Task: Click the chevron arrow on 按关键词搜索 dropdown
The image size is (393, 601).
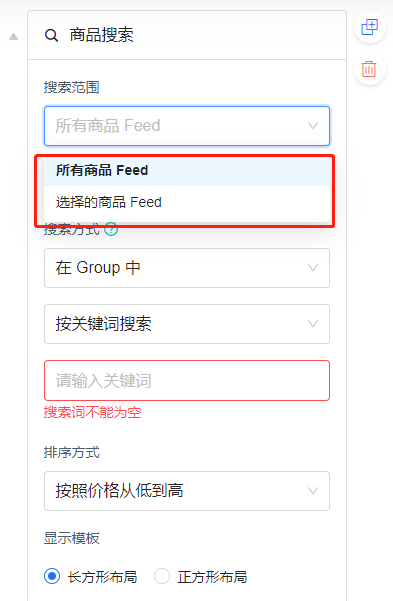Action: 313,324
